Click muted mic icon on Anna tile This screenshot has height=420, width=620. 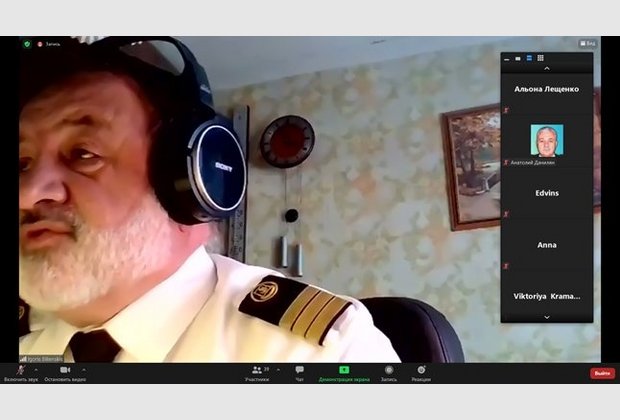tap(506, 266)
